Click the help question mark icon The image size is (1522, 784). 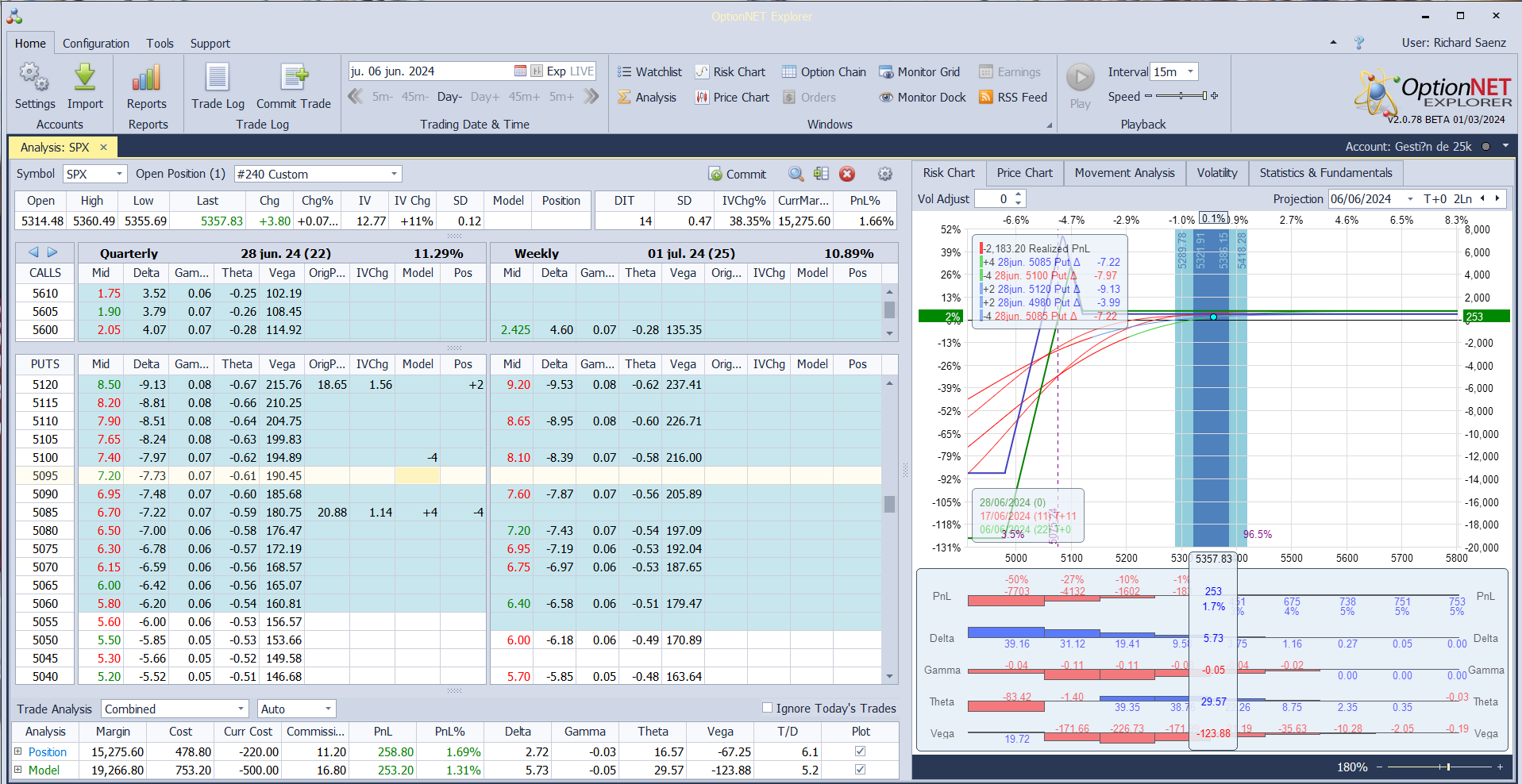[1359, 43]
